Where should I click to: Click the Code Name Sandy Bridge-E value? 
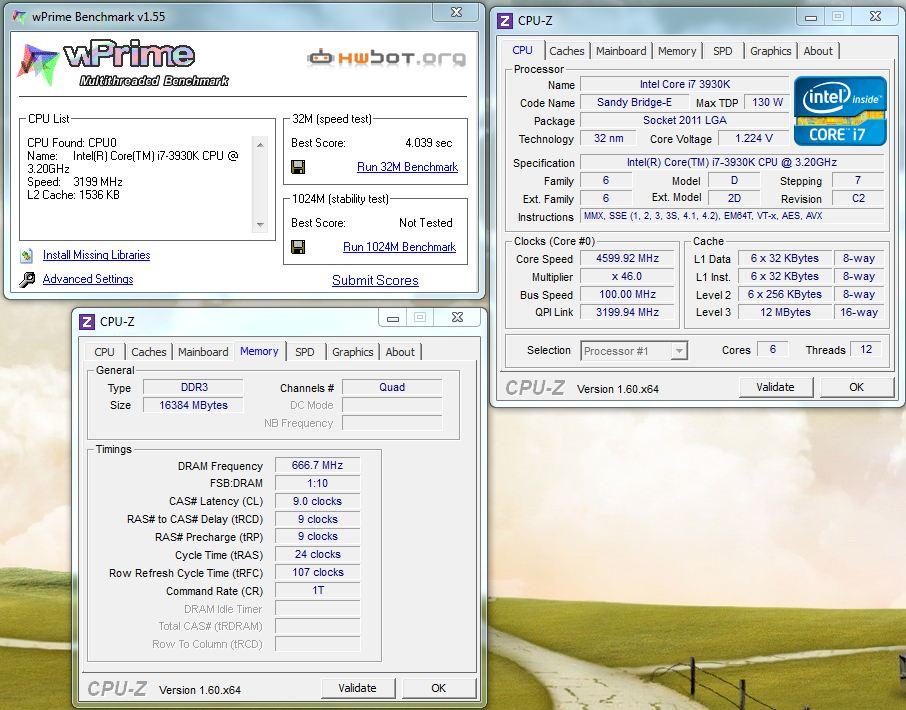point(634,103)
